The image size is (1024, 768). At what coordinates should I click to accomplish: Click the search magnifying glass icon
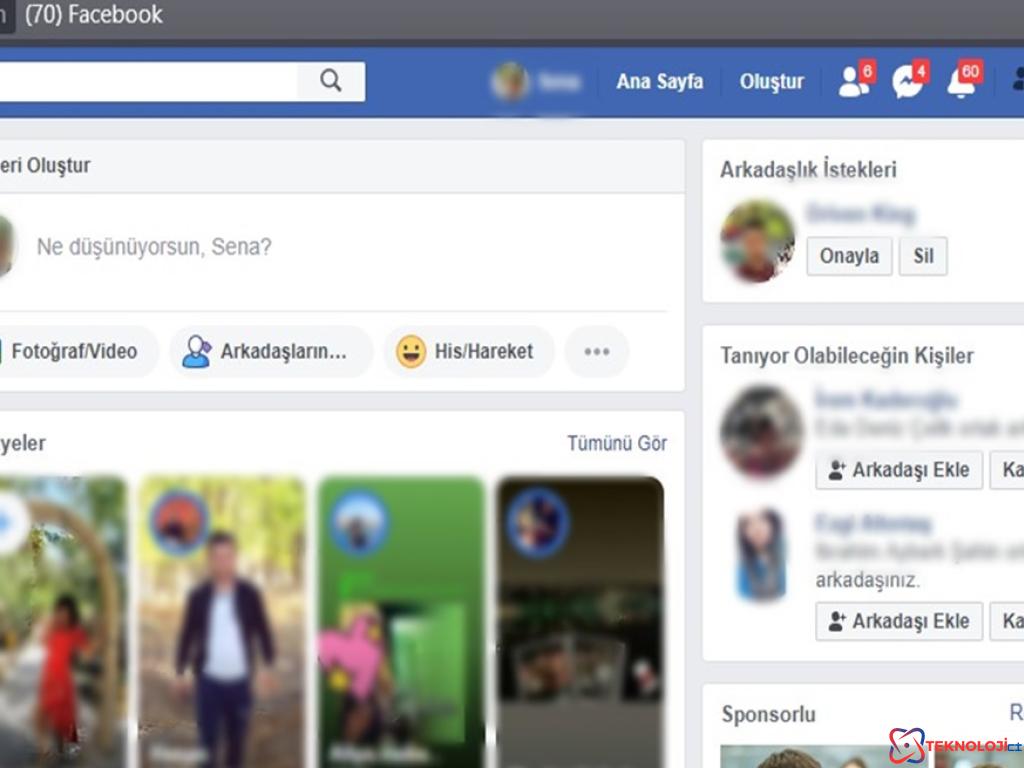[330, 81]
